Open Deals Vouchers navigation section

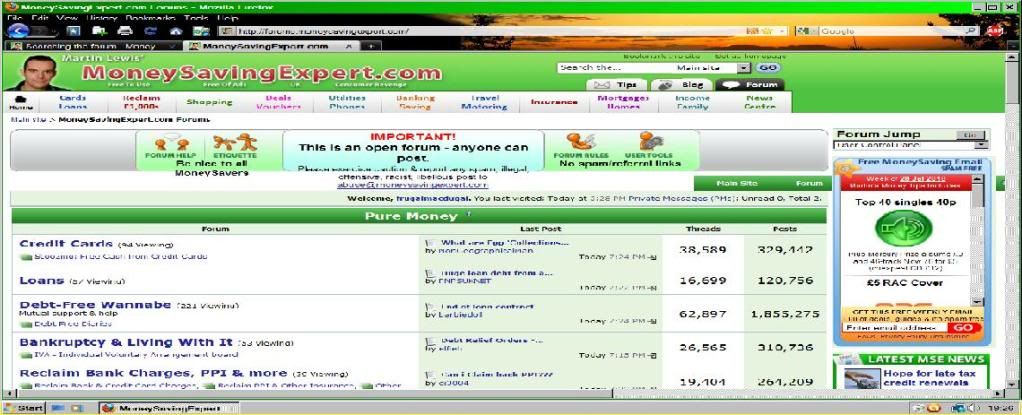tap(278, 102)
